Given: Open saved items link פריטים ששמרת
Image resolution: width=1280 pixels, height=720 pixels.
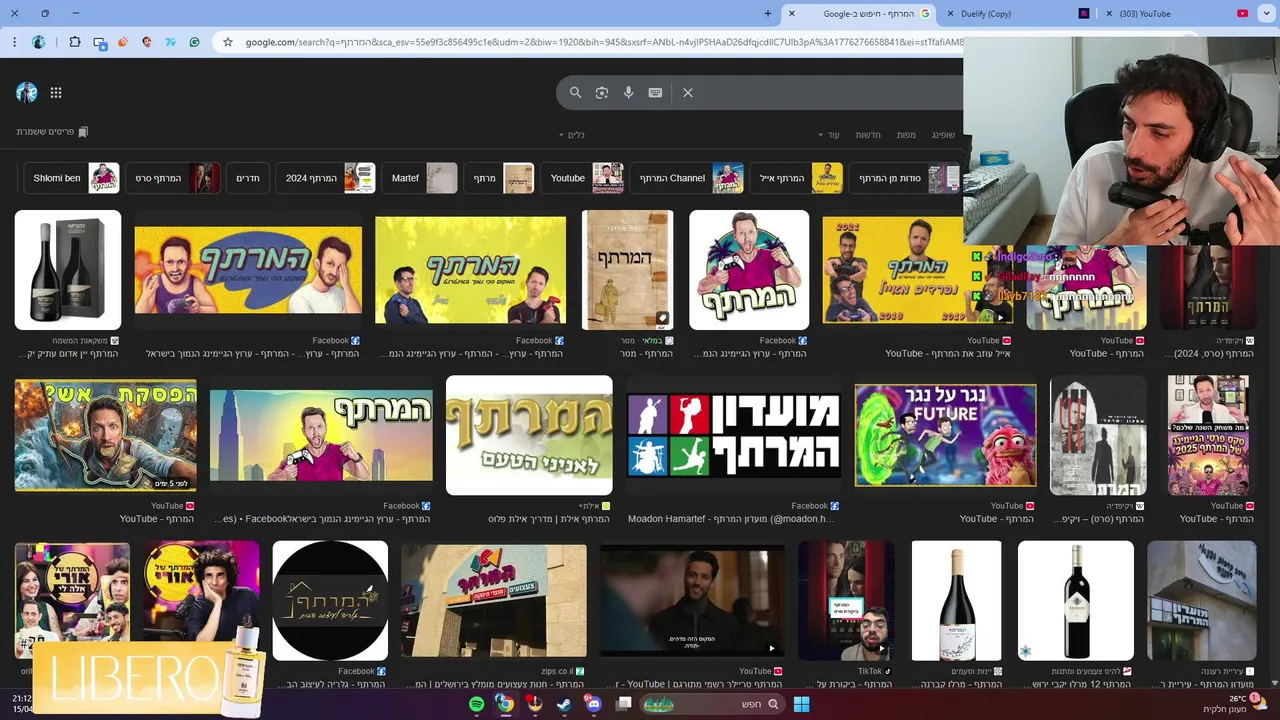Looking at the screenshot, I should [52, 132].
